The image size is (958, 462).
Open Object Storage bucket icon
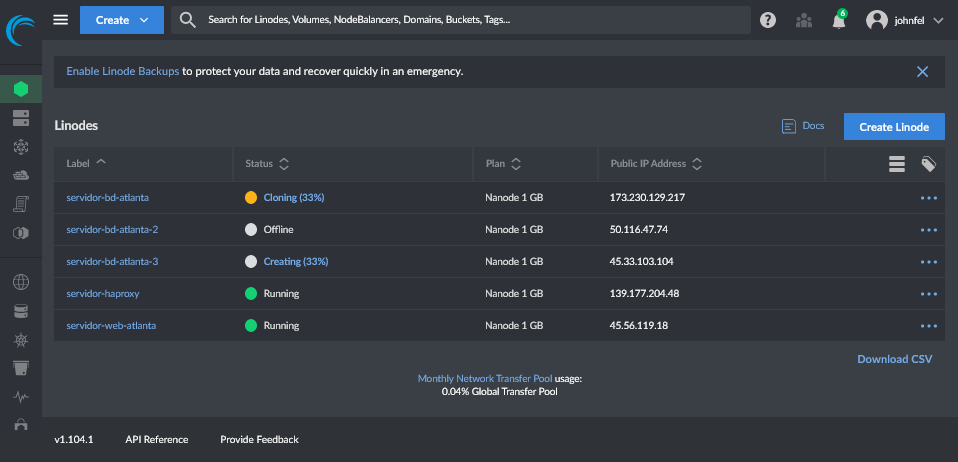[x=20, y=368]
